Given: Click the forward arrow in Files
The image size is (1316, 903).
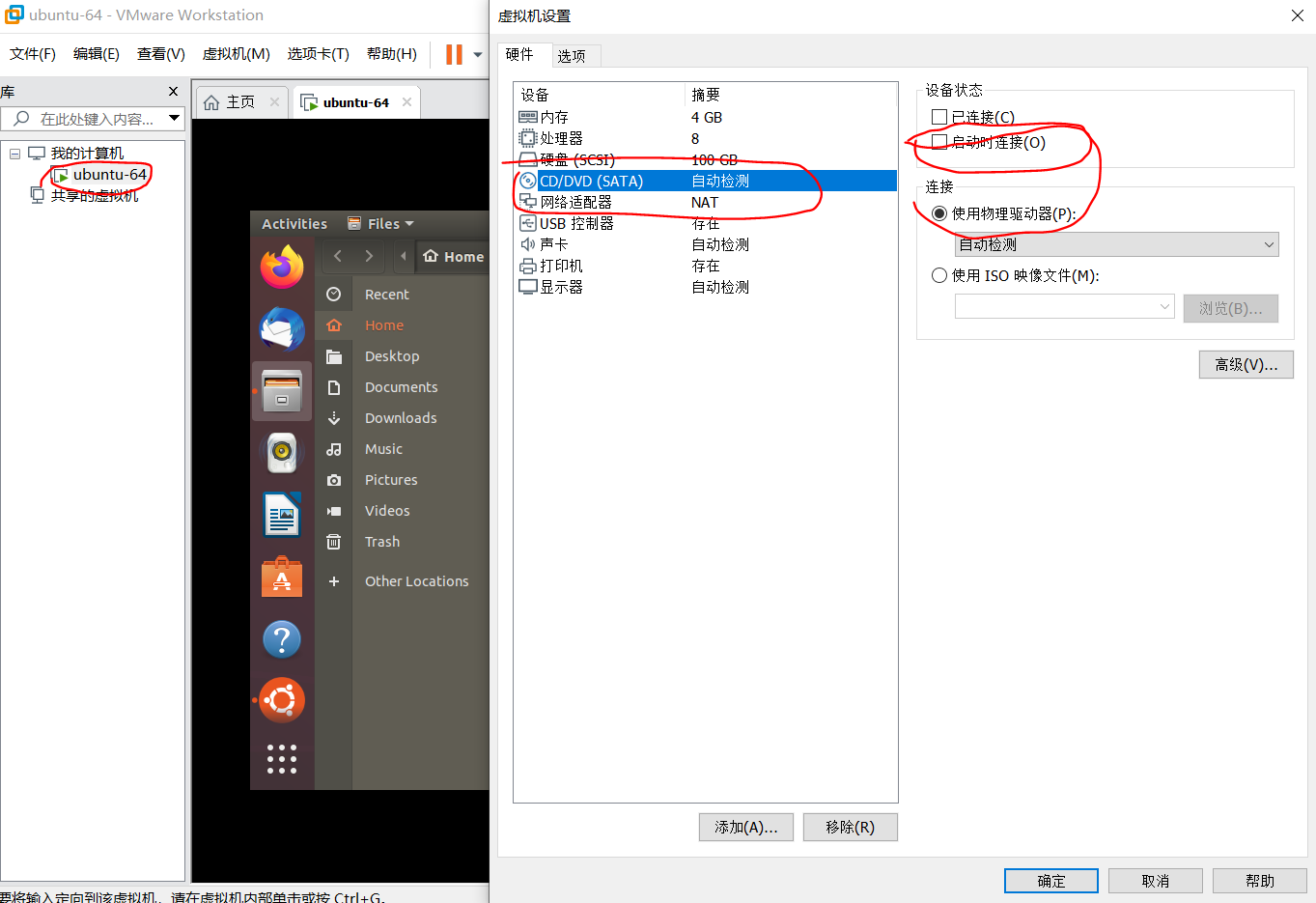Looking at the screenshot, I should tap(369, 256).
